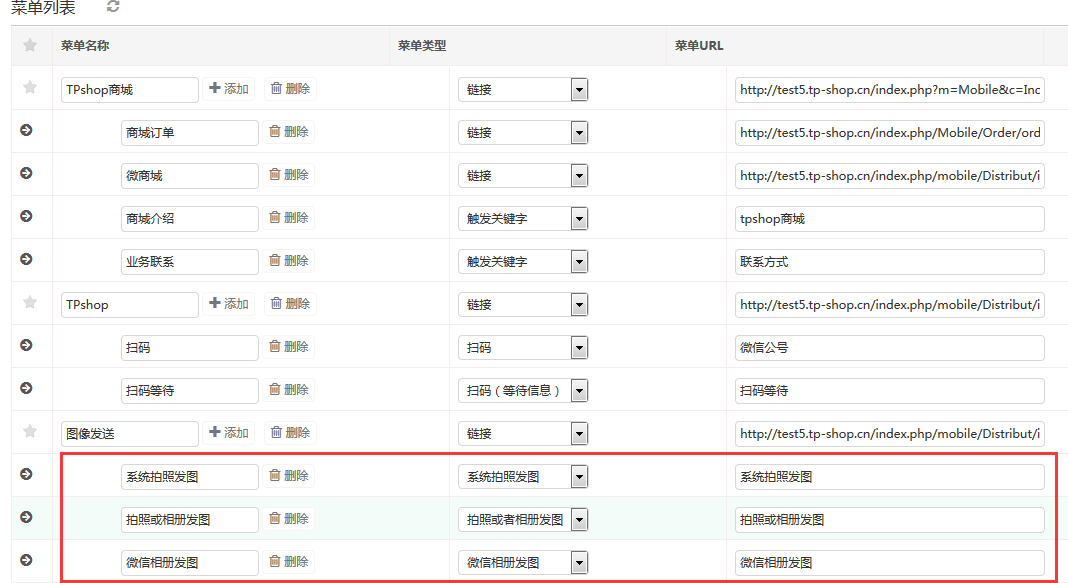Click 添加 button for 图像发送 menu

[229, 433]
